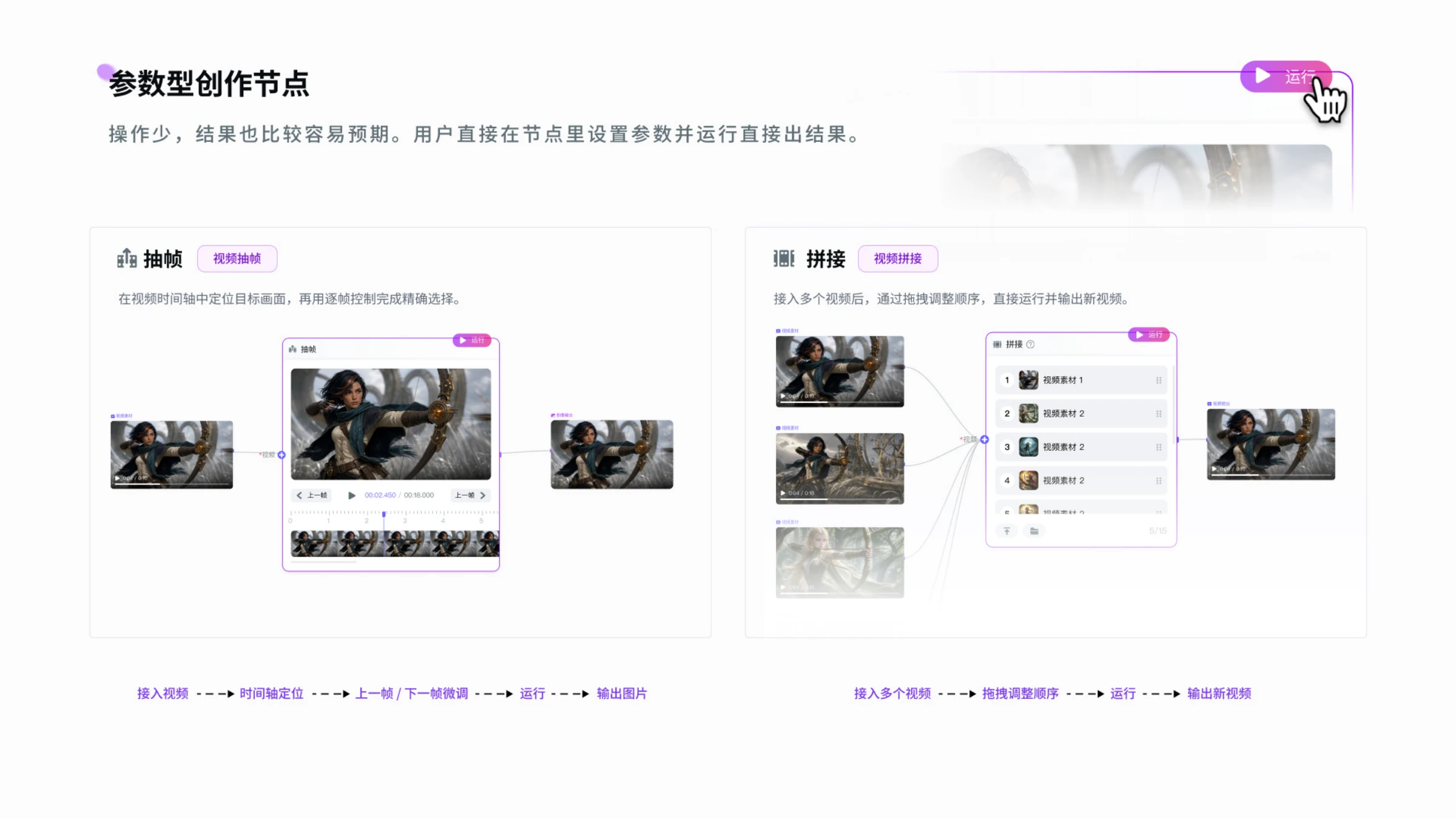Click the 时间轴定位 step label
1456x819 pixels.
pyautogui.click(x=271, y=693)
